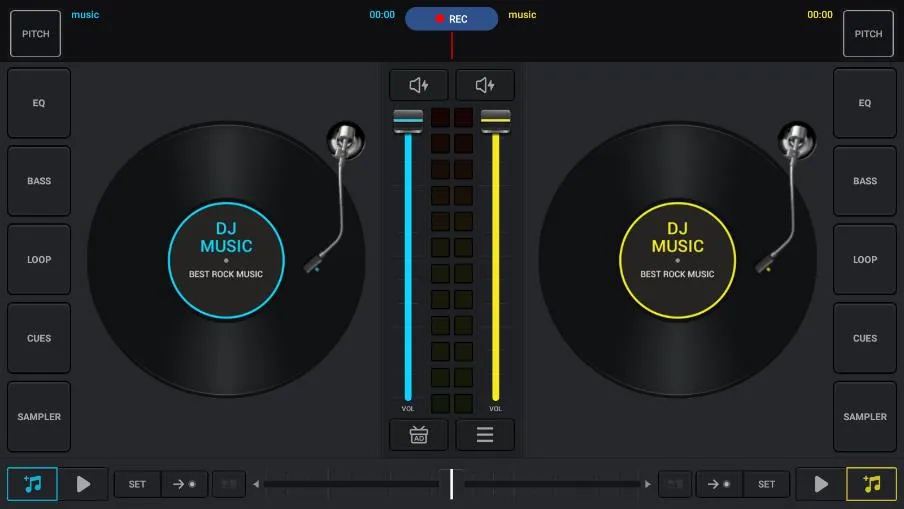Open the hamburger menu icon
The height and width of the screenshot is (509, 904).
[x=485, y=435]
